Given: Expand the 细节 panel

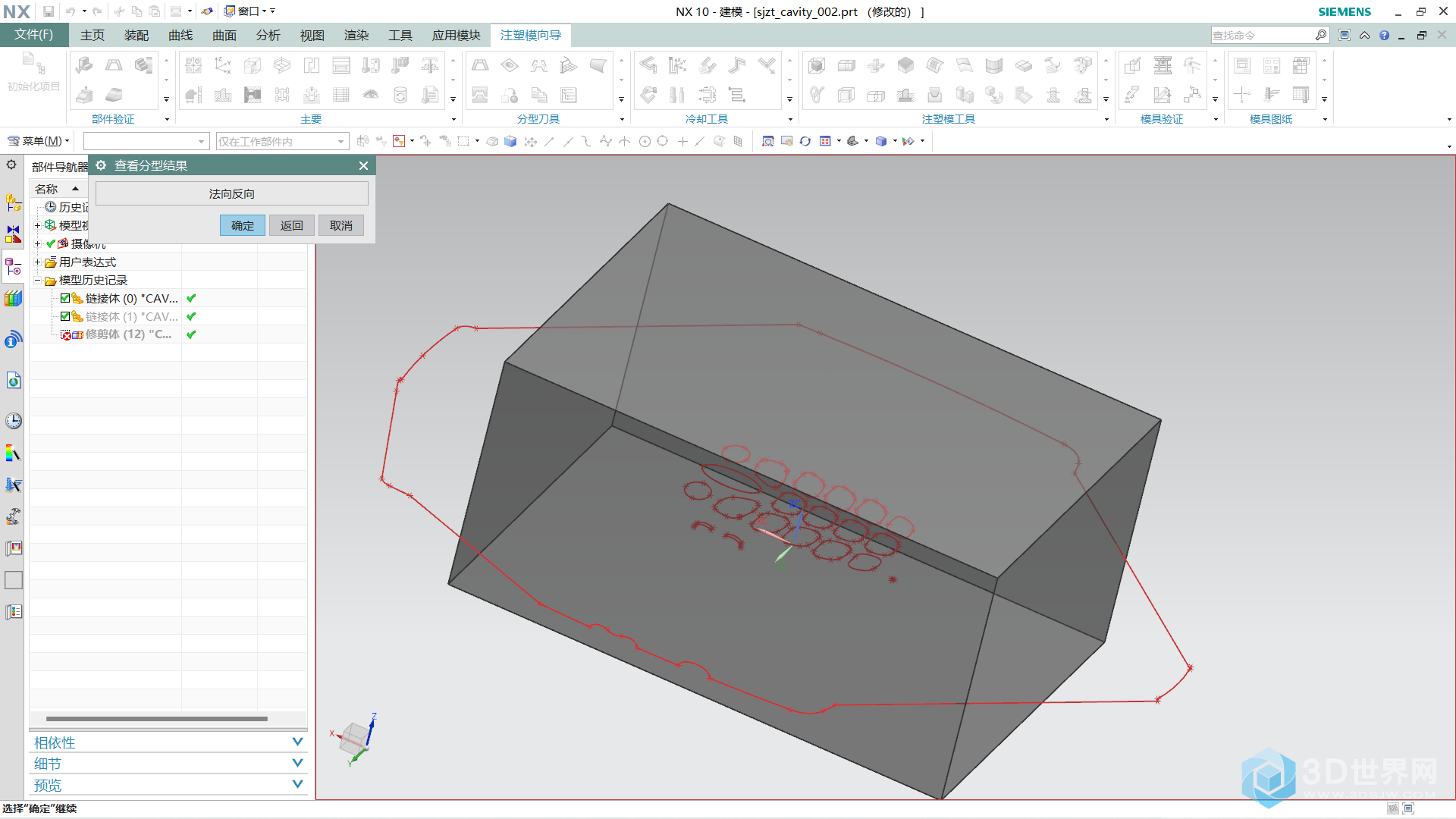Looking at the screenshot, I should [x=297, y=763].
